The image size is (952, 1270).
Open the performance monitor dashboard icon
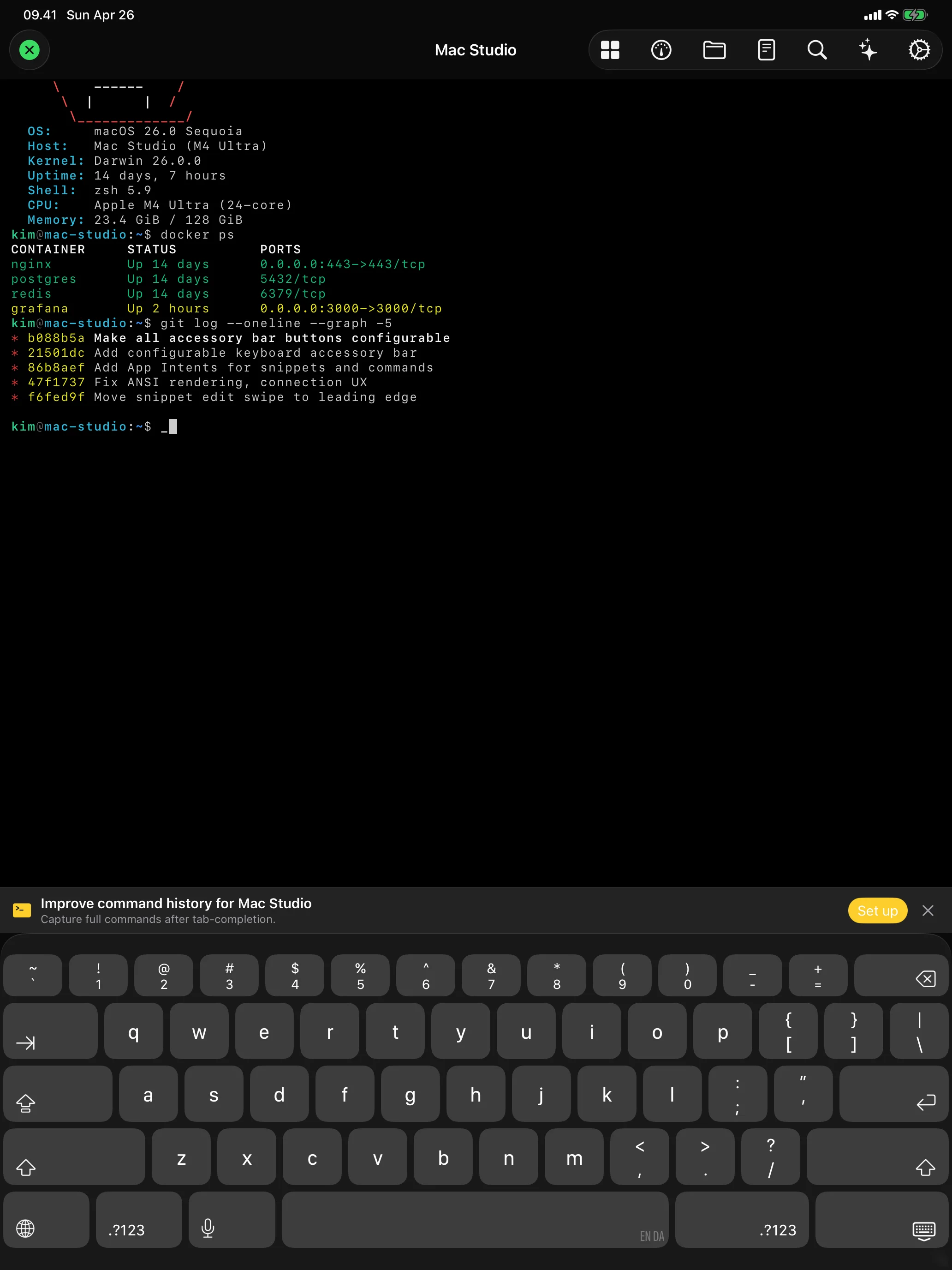[x=661, y=50]
